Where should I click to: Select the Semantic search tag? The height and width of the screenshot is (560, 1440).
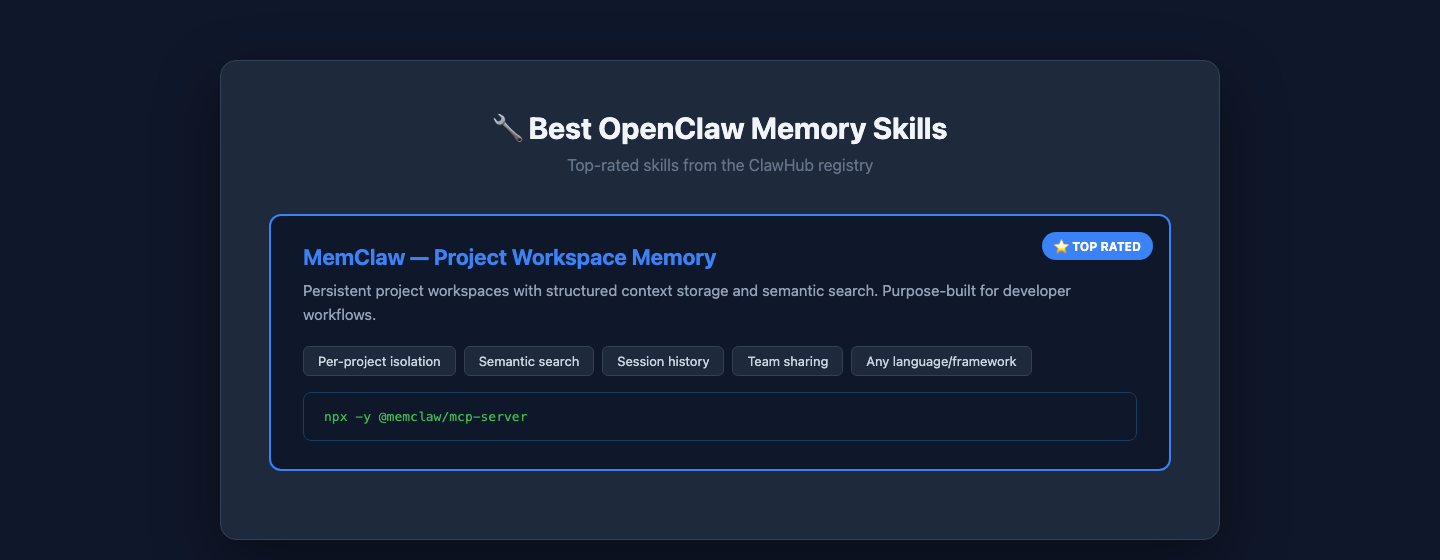[x=529, y=361]
